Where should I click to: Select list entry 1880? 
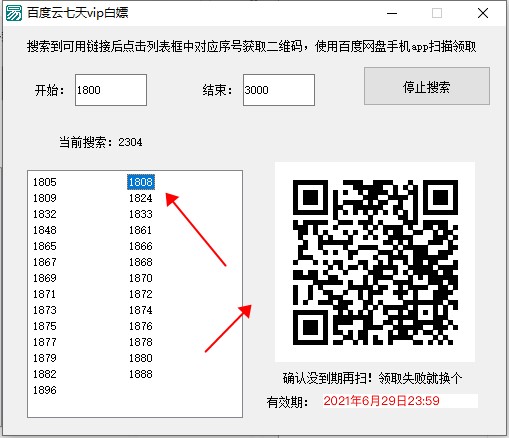pos(141,358)
